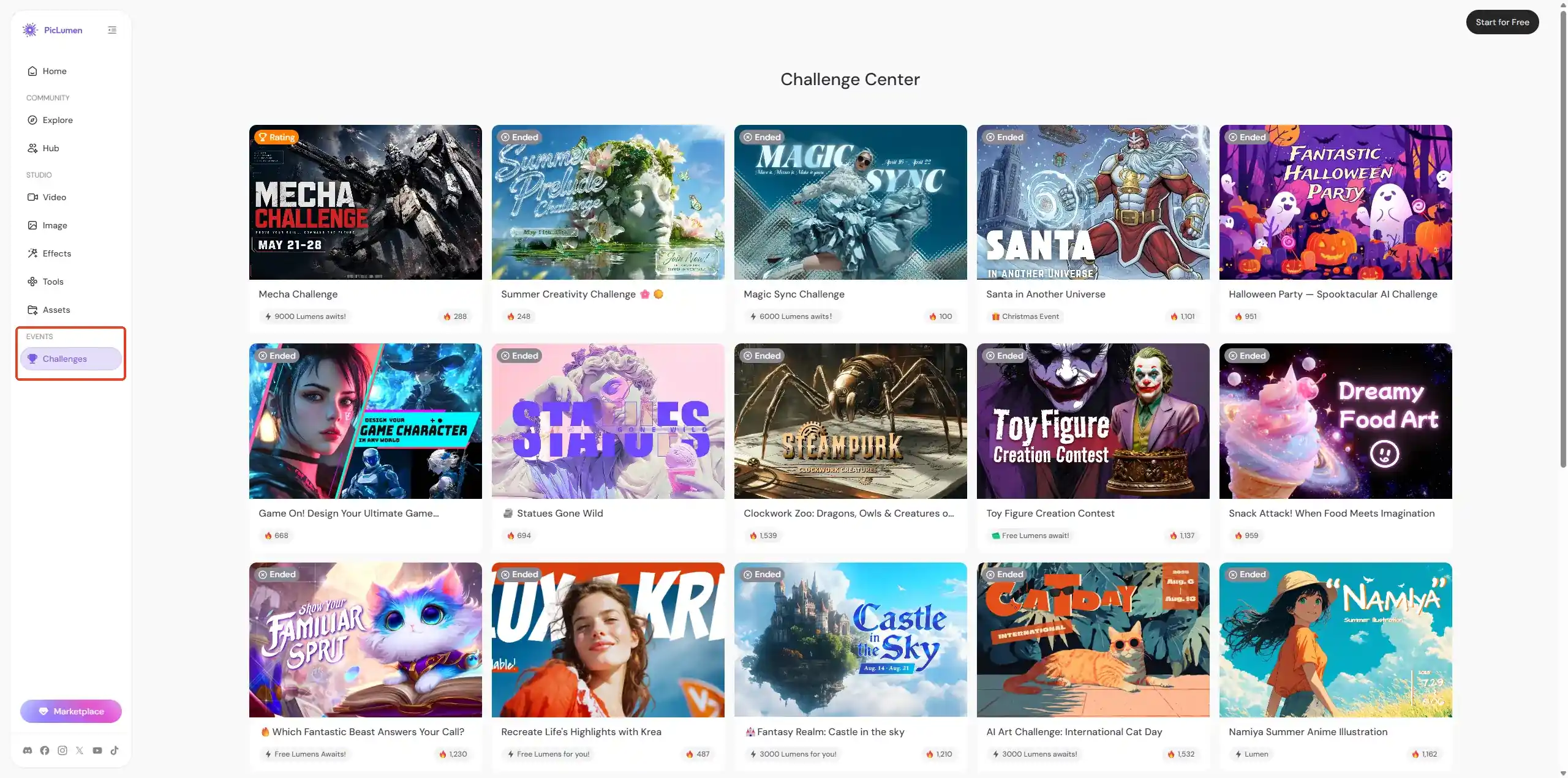
Task: Open the Marketplace button
Action: 70,711
